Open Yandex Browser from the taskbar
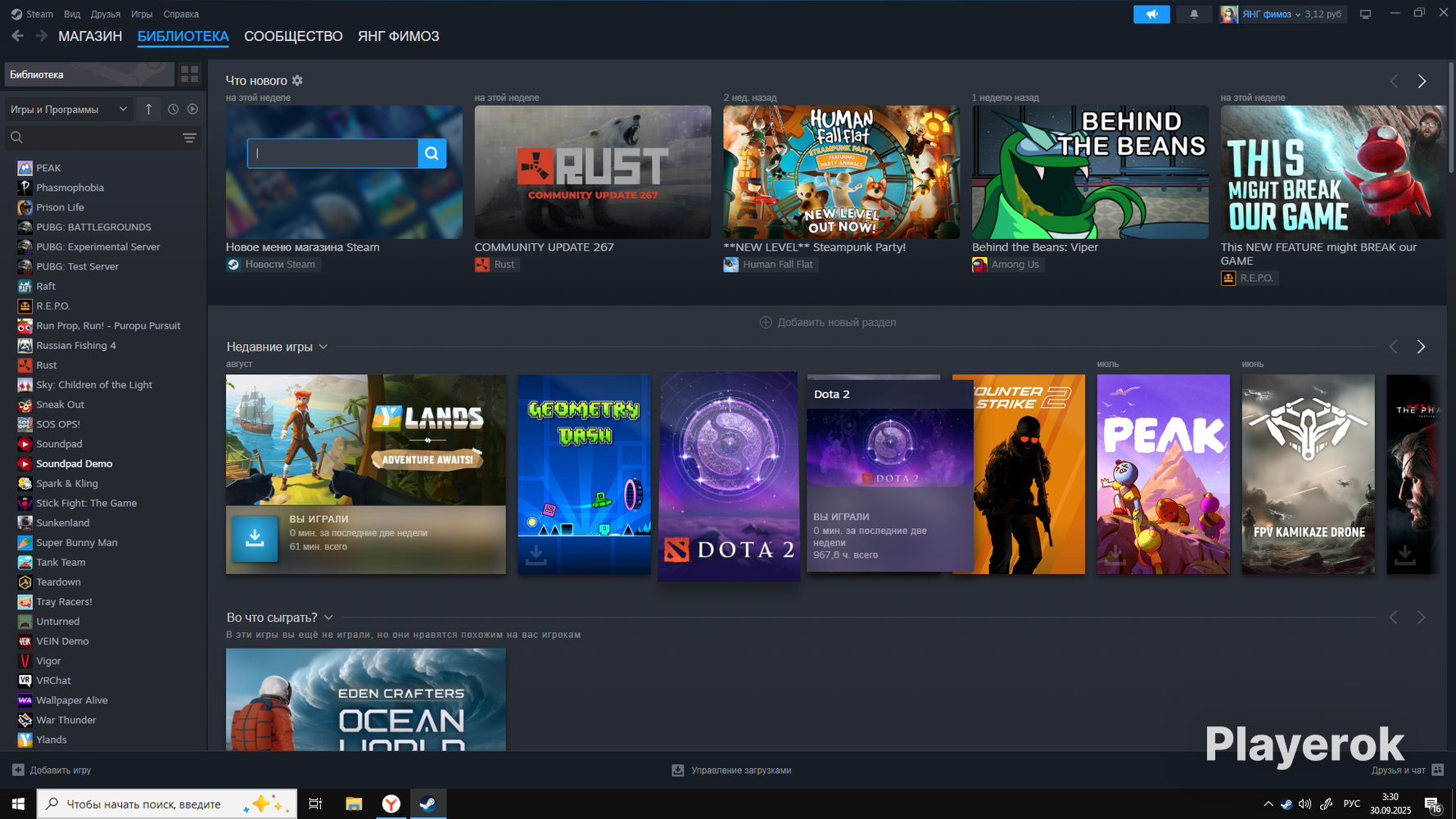The width and height of the screenshot is (1456, 819). pos(391,804)
